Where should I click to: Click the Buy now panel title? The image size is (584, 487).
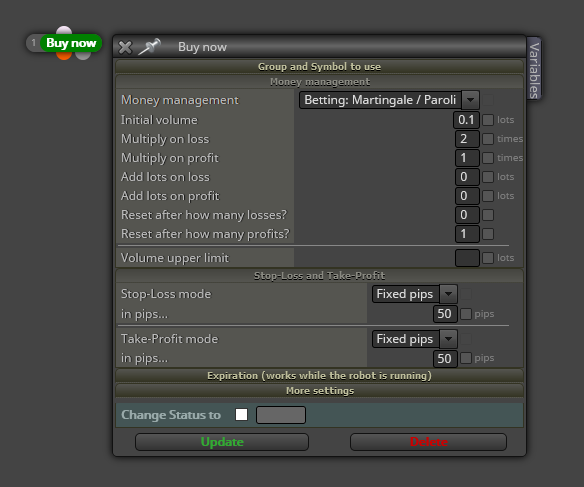(202, 47)
